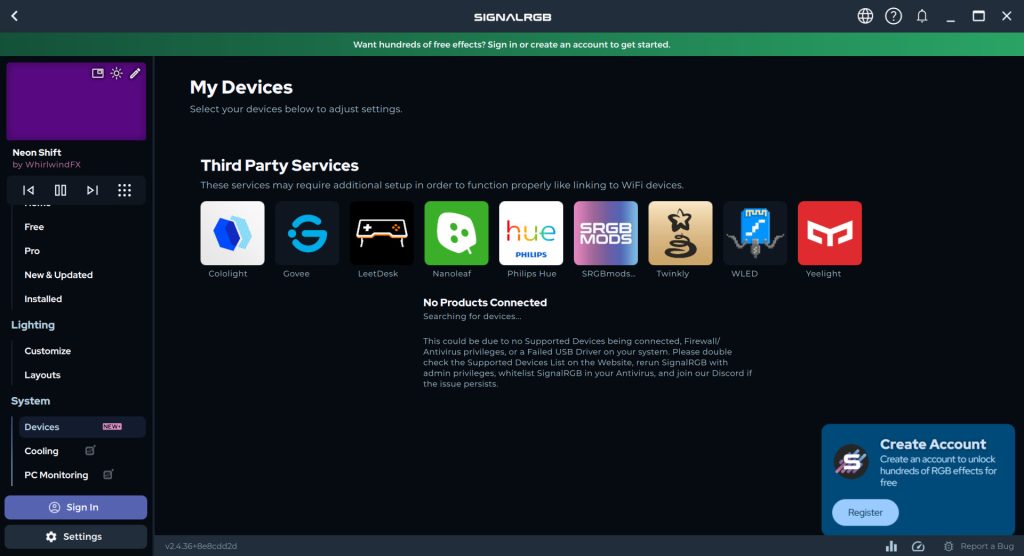This screenshot has width=1024, height=556.
Task: Click Register in the Create Account card
Action: tap(865, 512)
